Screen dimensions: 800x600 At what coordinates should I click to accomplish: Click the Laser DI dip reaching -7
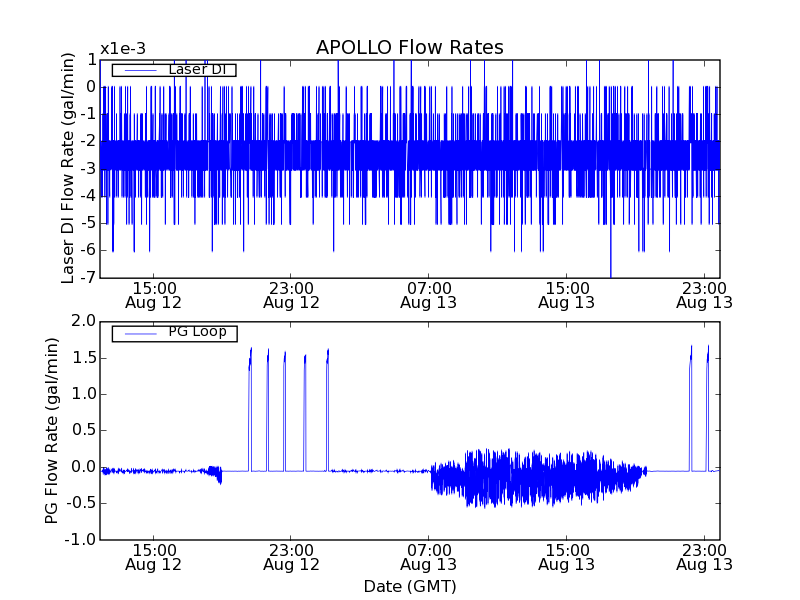click(x=610, y=268)
